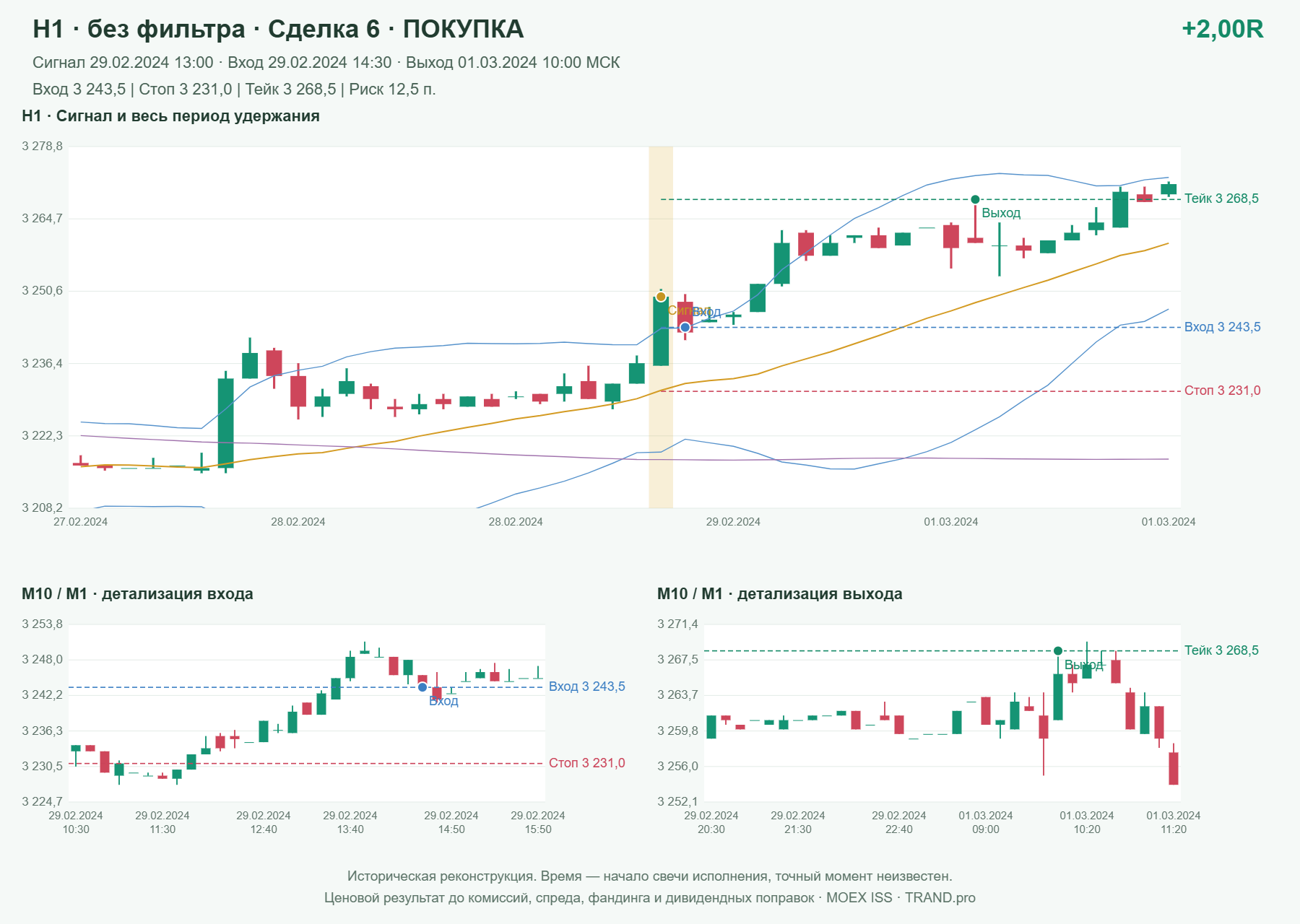Click the y-axis value '3 264,7'

(42, 219)
